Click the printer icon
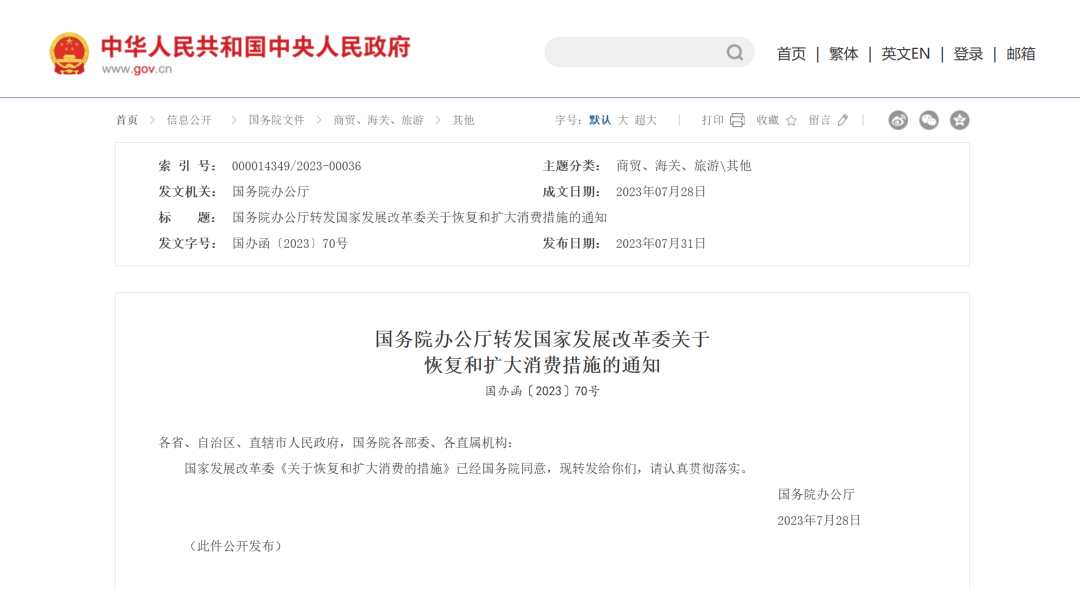Image resolution: width=1080 pixels, height=590 pixels. [737, 120]
